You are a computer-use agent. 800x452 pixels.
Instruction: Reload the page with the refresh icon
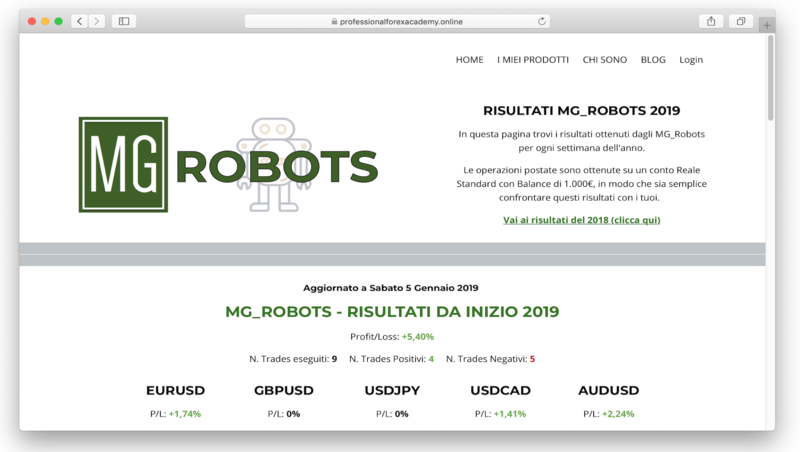tap(542, 21)
